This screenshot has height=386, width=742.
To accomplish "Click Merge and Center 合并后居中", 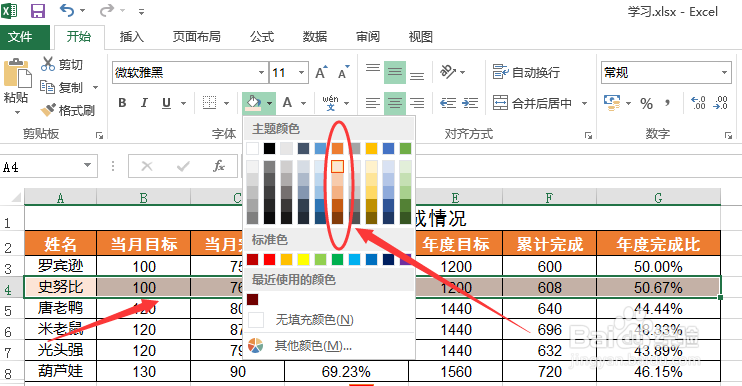I will tap(533, 103).
